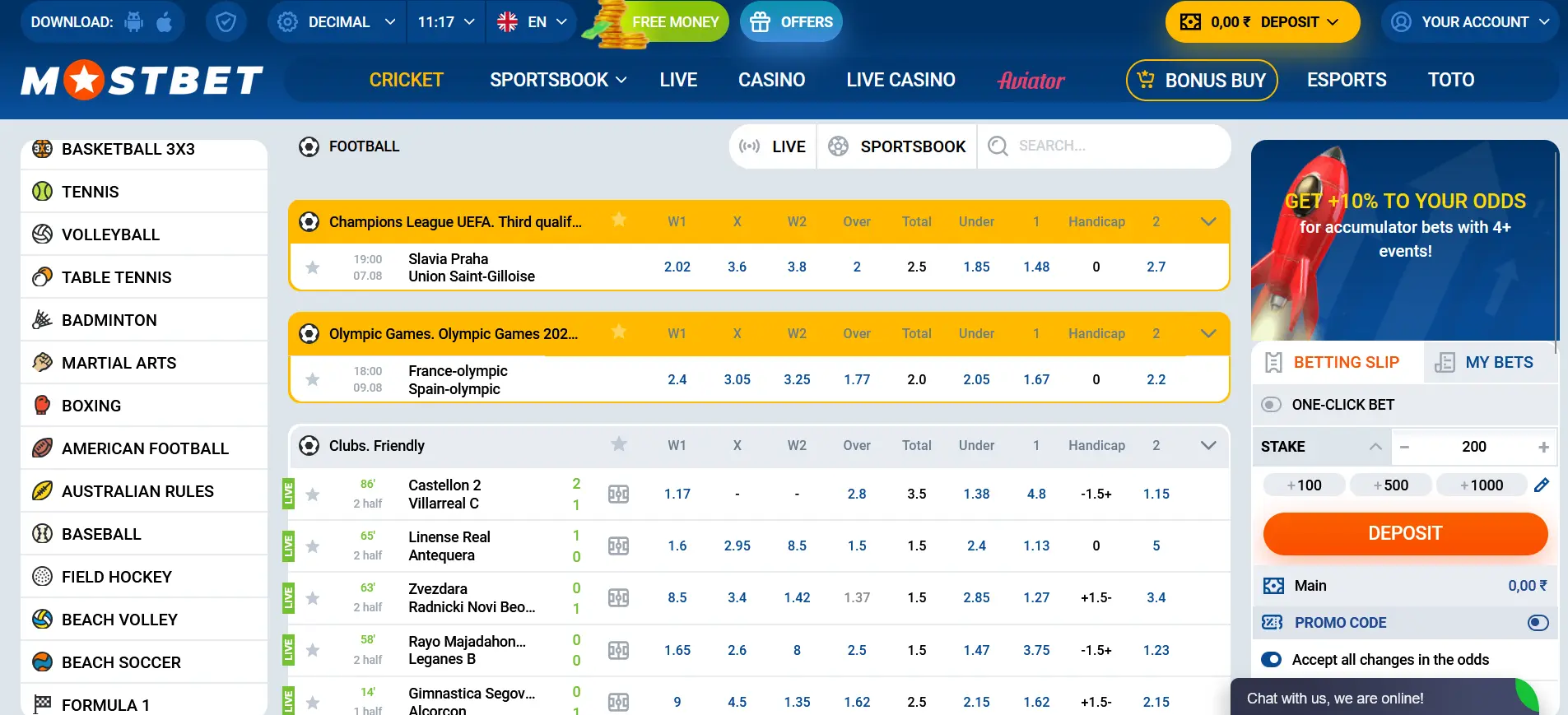Image resolution: width=1568 pixels, height=715 pixels.
Task: Open the 11:17 time zone dropdown
Action: click(x=446, y=22)
